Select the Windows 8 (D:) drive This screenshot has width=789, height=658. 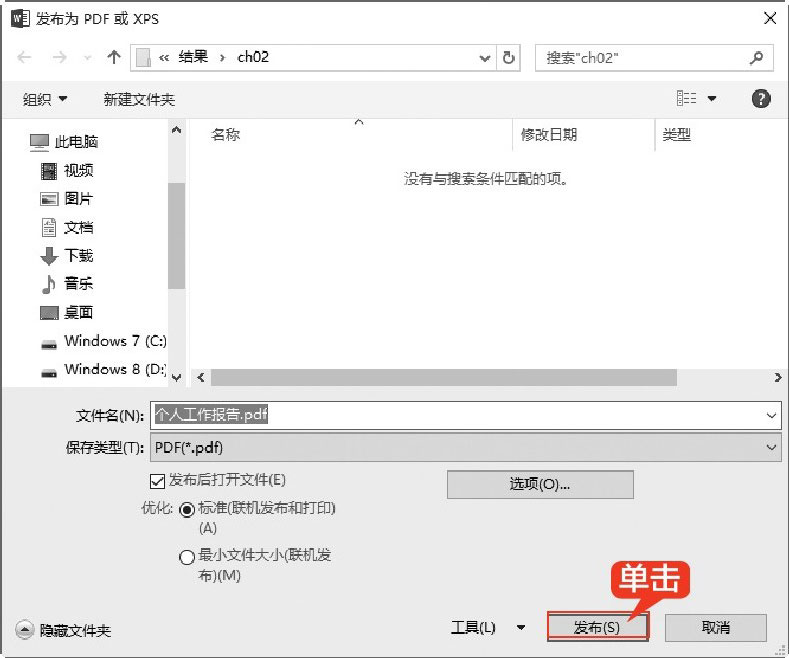pyautogui.click(x=115, y=369)
